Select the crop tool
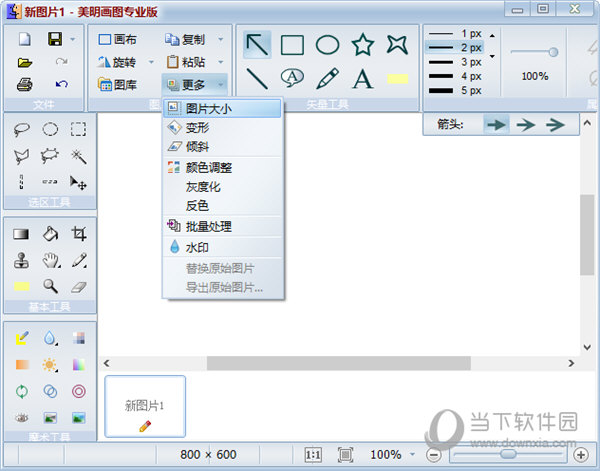The width and height of the screenshot is (600, 471). [78, 234]
